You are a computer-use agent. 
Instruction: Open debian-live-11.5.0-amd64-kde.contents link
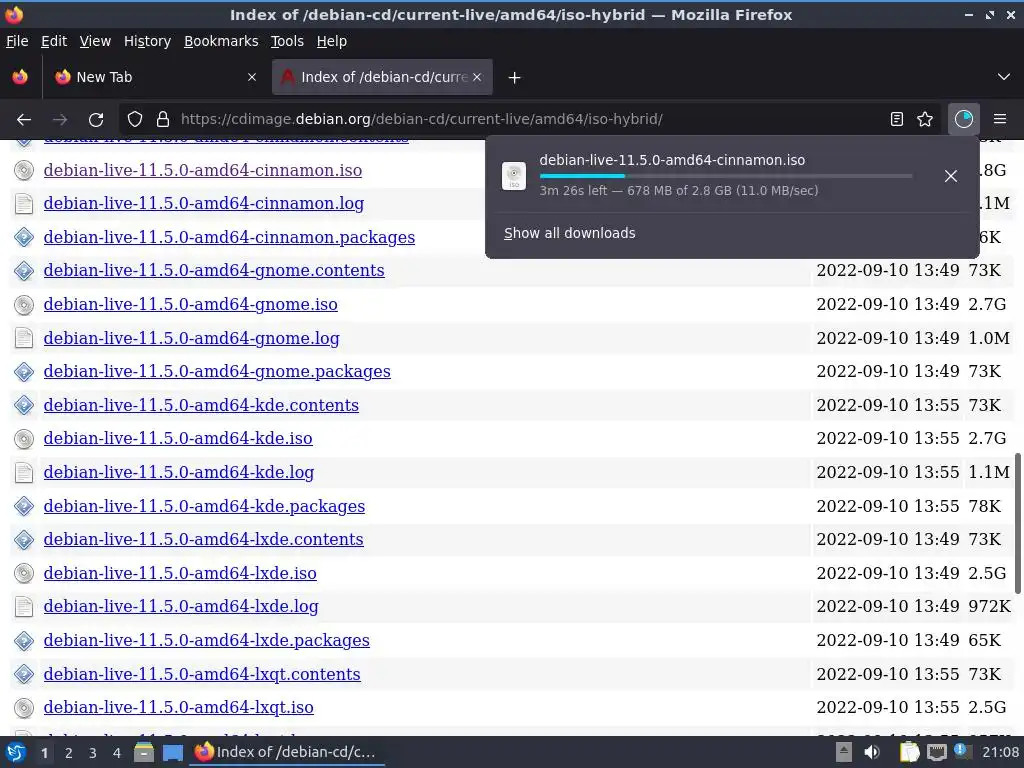point(201,405)
